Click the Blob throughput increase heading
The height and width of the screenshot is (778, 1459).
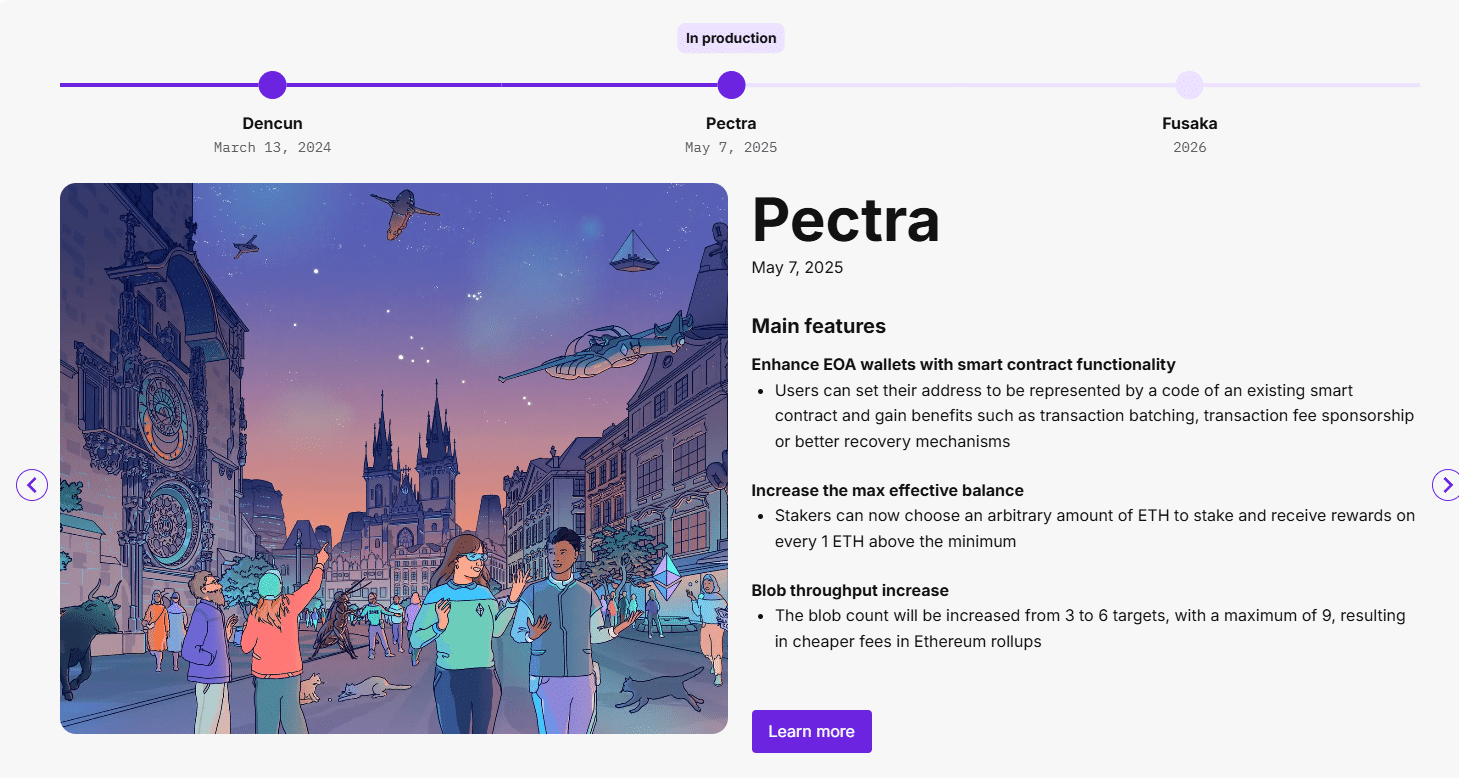[850, 590]
